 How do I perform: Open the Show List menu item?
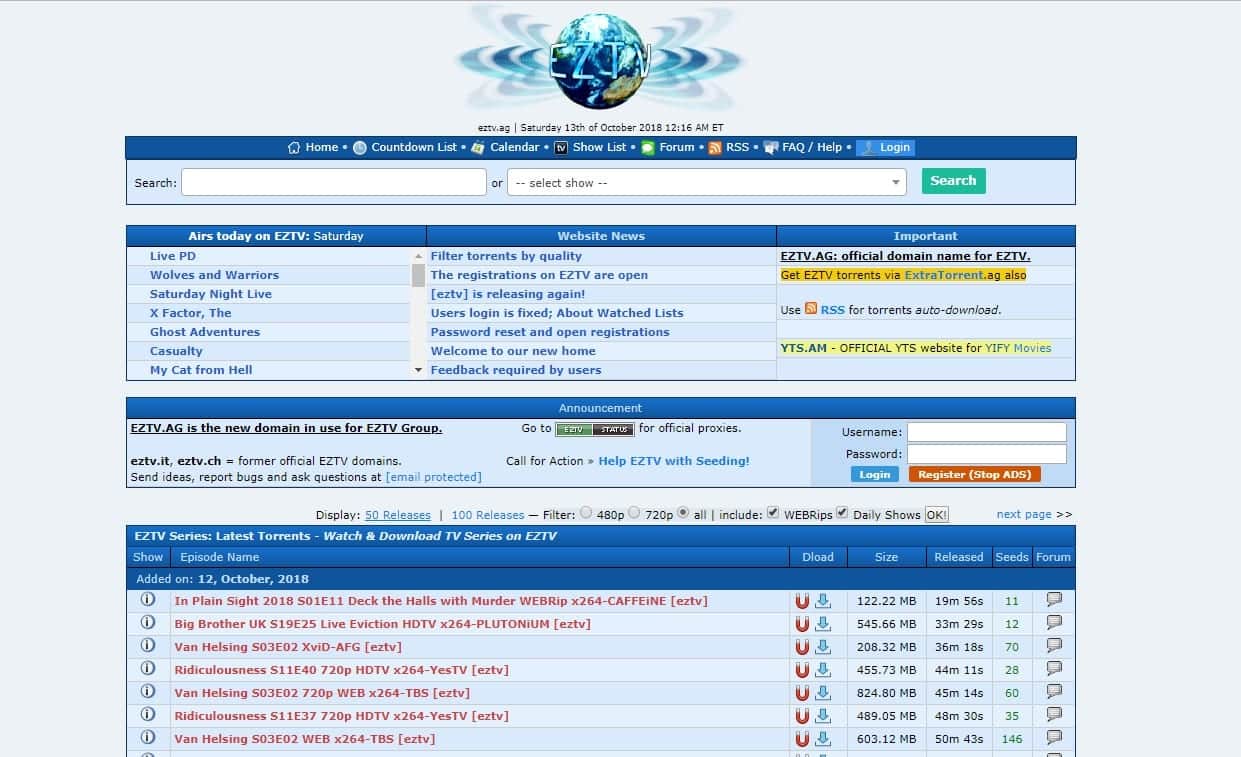point(598,147)
